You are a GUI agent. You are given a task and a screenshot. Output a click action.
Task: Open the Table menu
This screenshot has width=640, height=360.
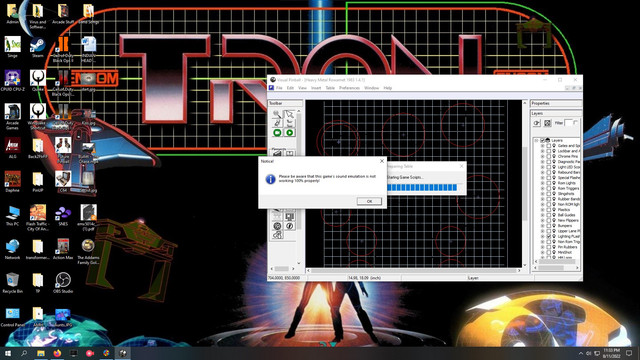(330, 88)
